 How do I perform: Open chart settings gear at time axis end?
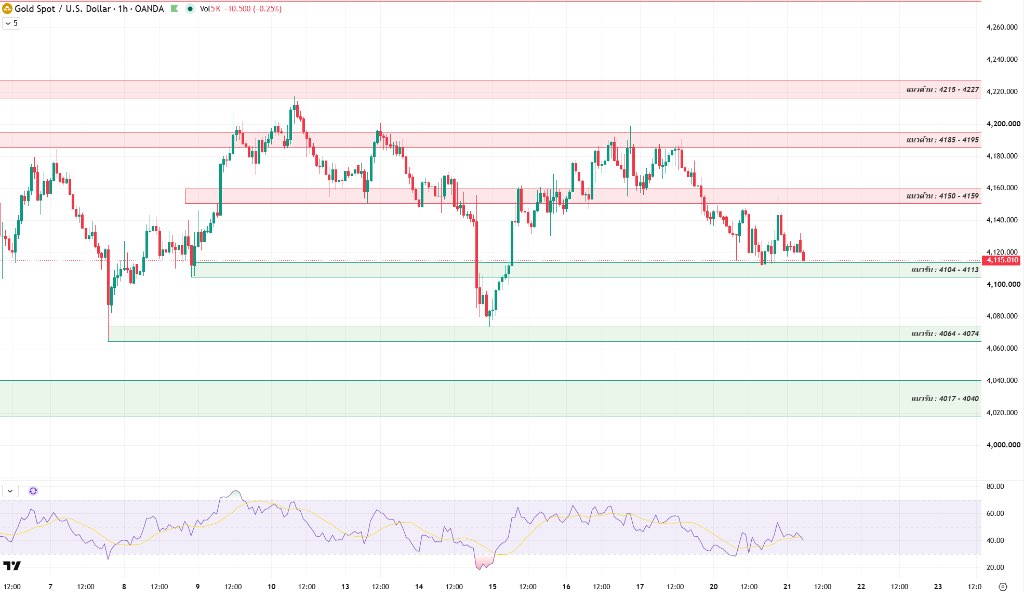pos(1003,586)
